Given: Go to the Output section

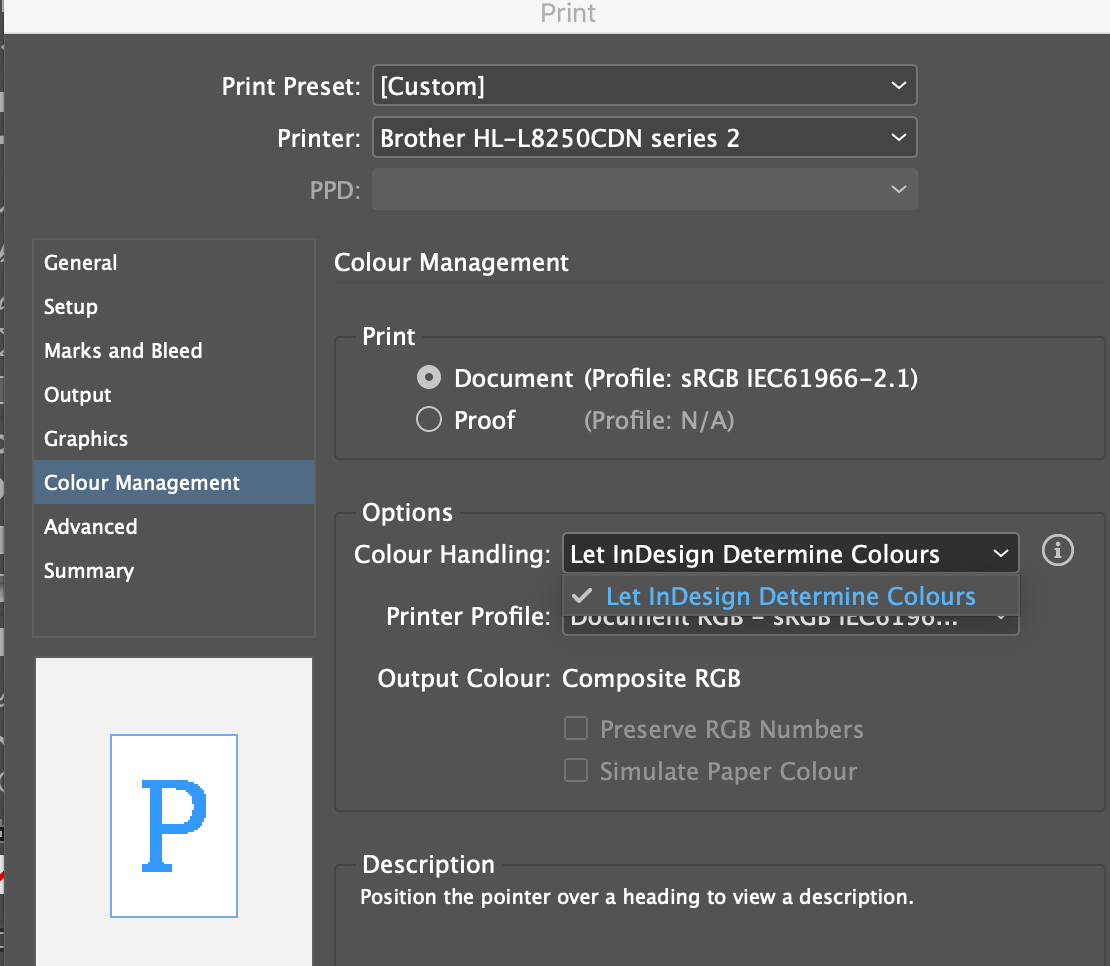Looking at the screenshot, I should click(77, 395).
